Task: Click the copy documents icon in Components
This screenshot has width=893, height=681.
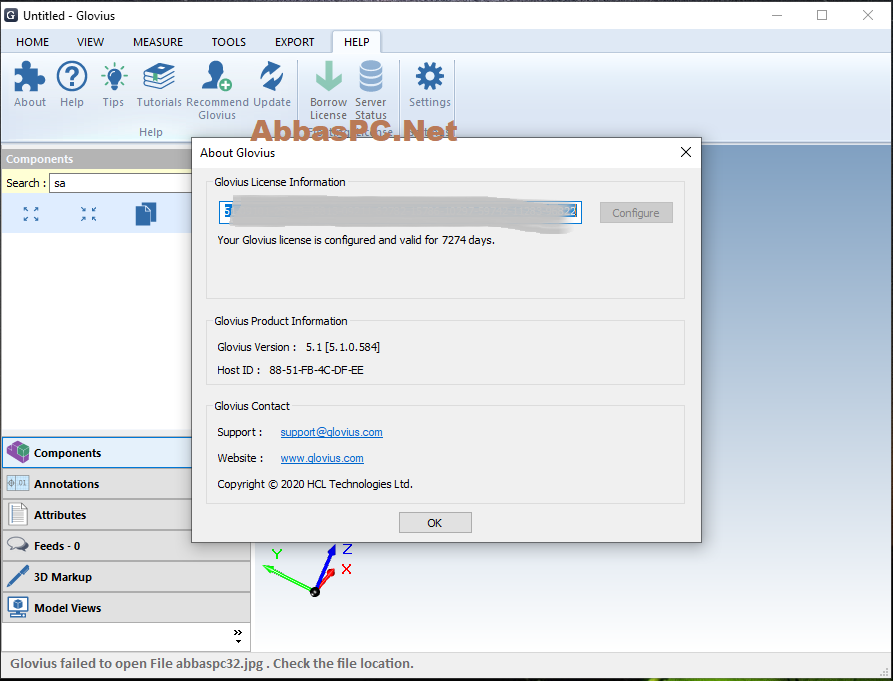Action: click(146, 214)
